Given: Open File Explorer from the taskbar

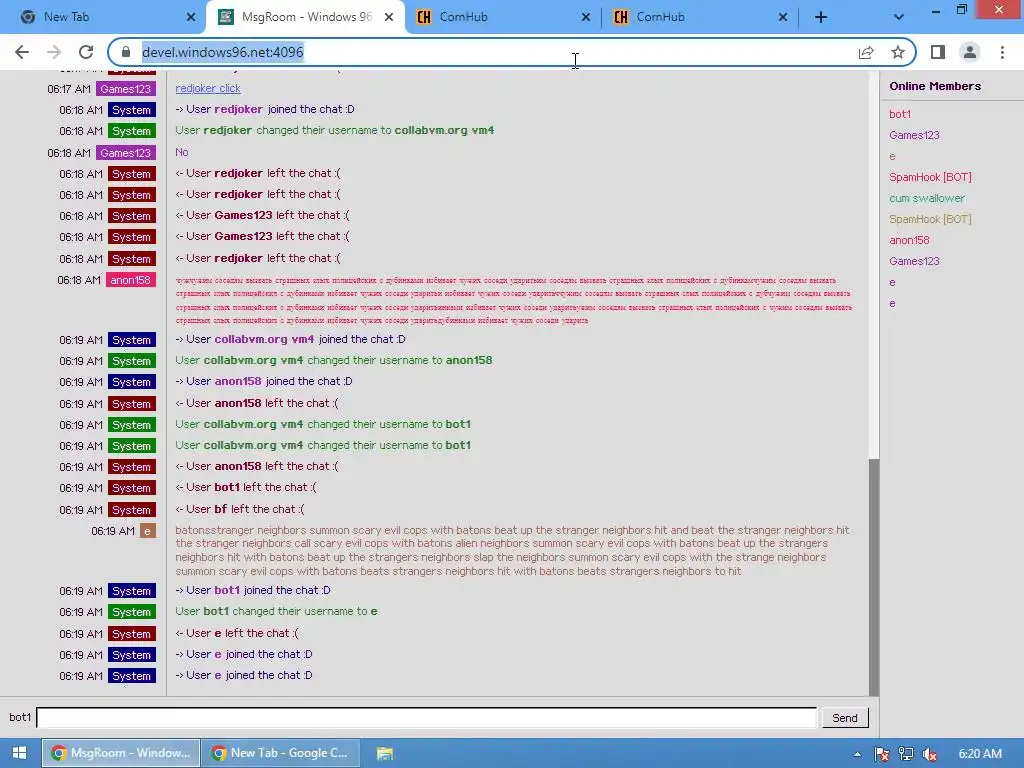Looking at the screenshot, I should [385, 753].
